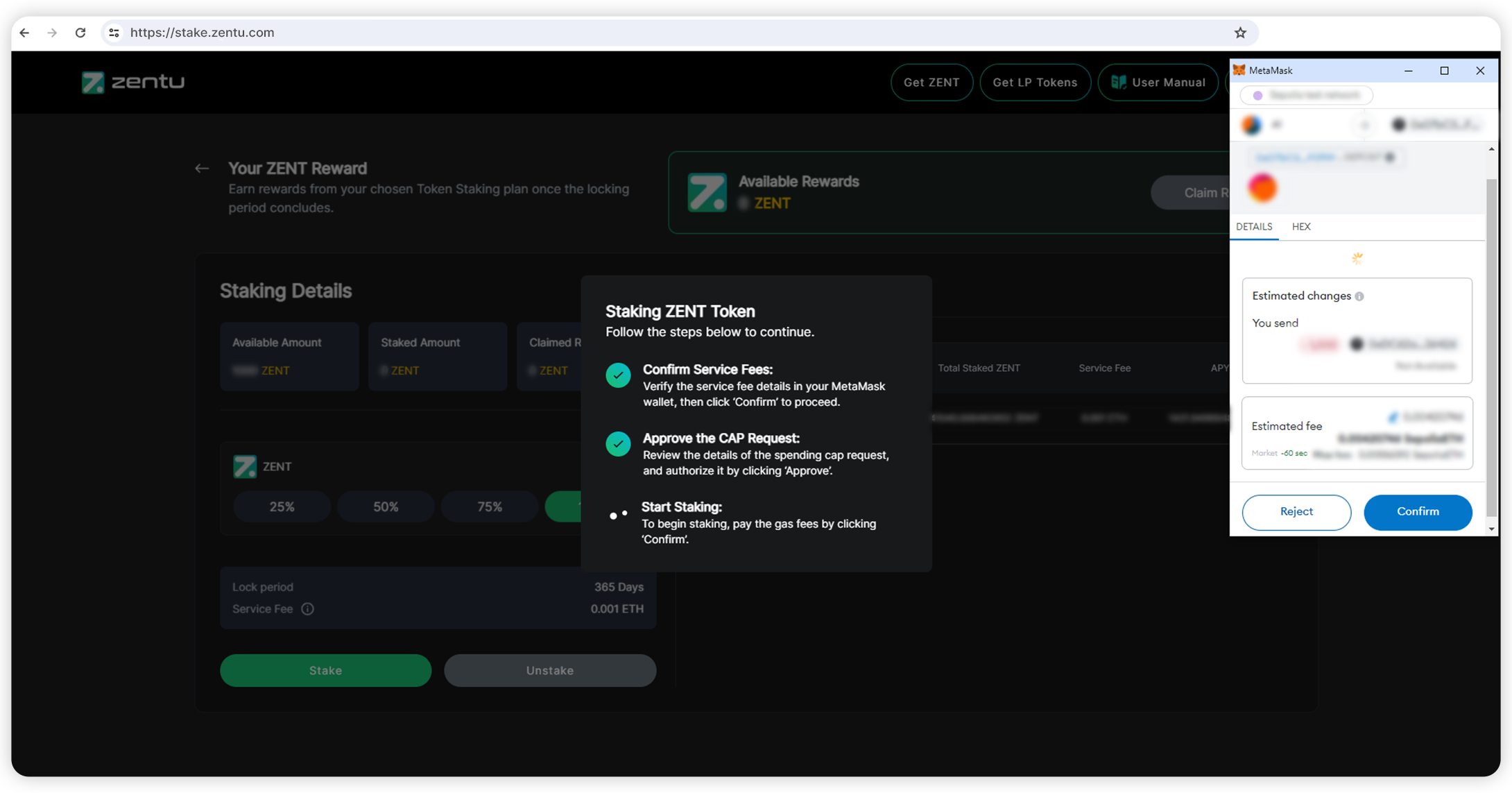Click the gas fee edit pencil icon
Viewport: 1512px width, 793px height.
(1393, 417)
